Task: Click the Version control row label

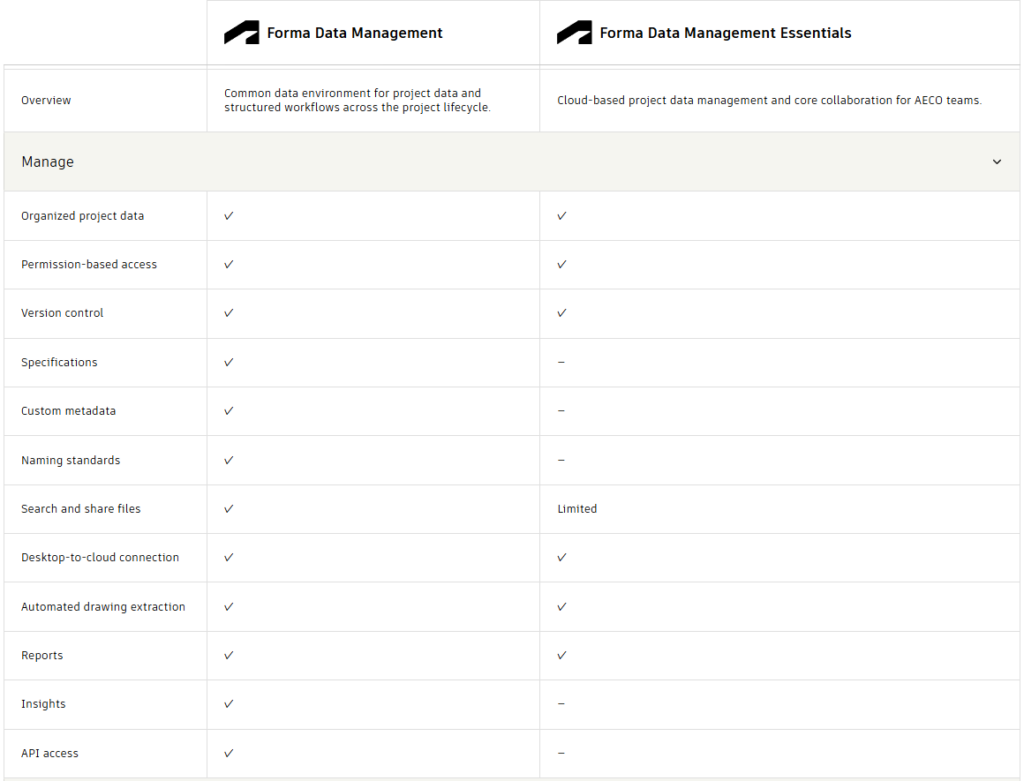Action: tap(62, 313)
